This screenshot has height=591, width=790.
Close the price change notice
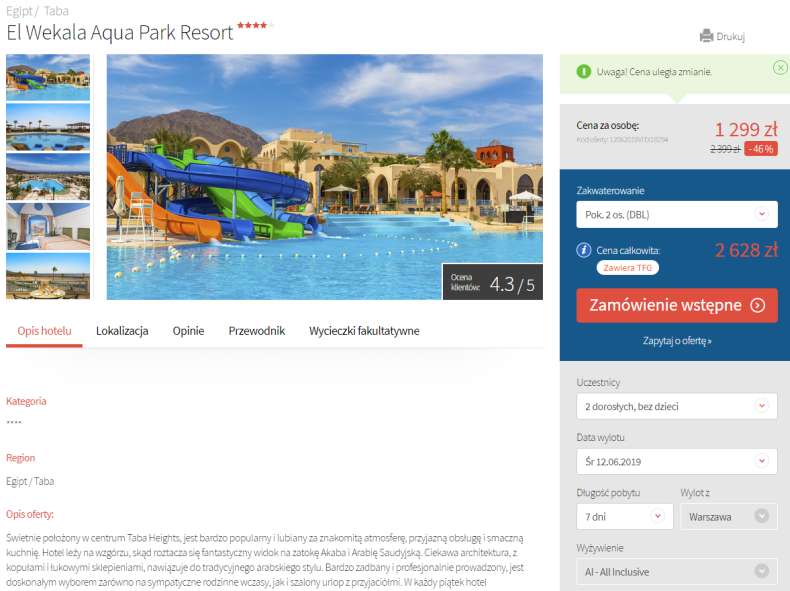click(x=780, y=67)
